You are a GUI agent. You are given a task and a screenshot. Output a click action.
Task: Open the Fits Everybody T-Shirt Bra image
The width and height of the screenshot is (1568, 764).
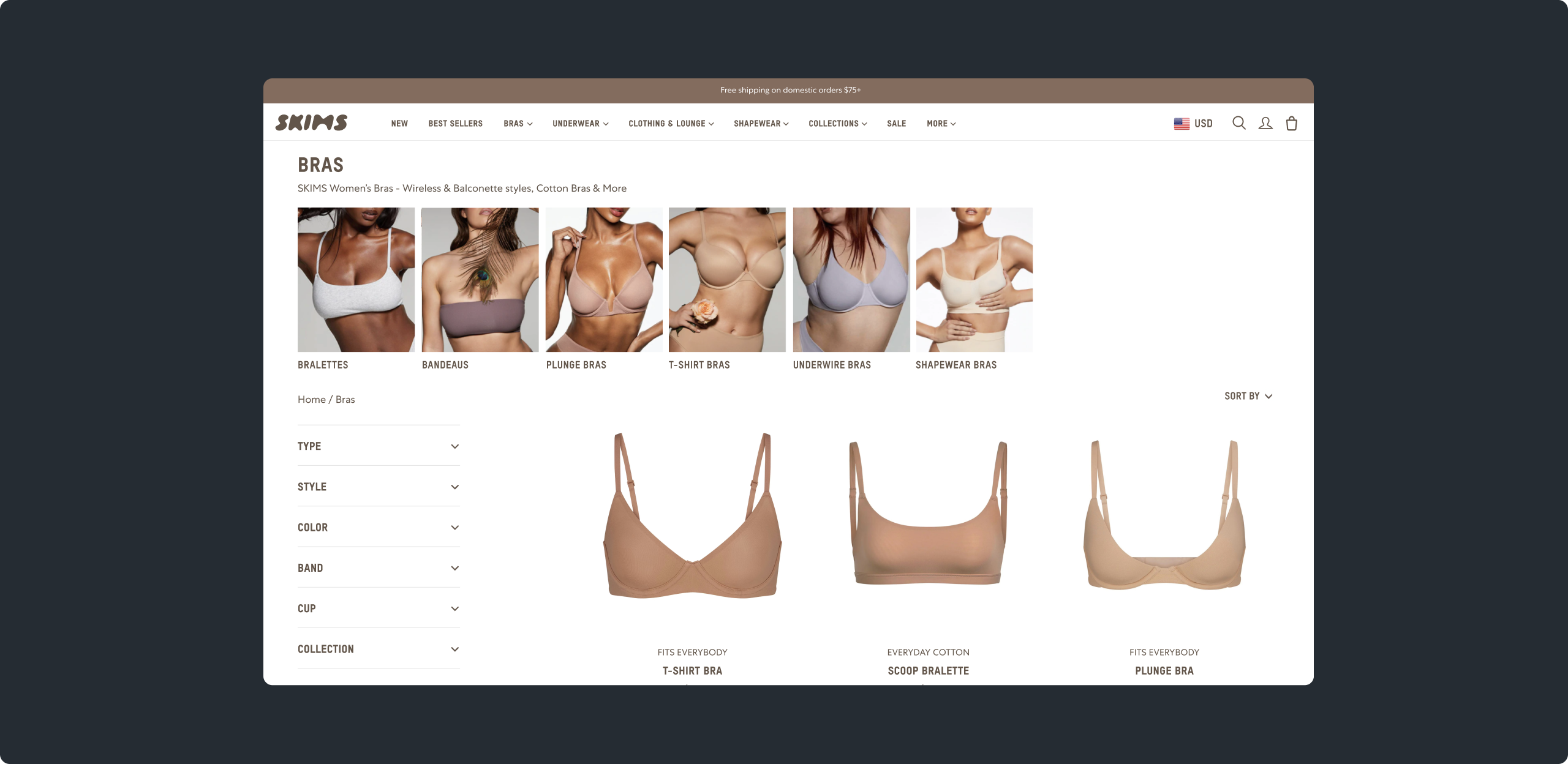pyautogui.click(x=693, y=515)
